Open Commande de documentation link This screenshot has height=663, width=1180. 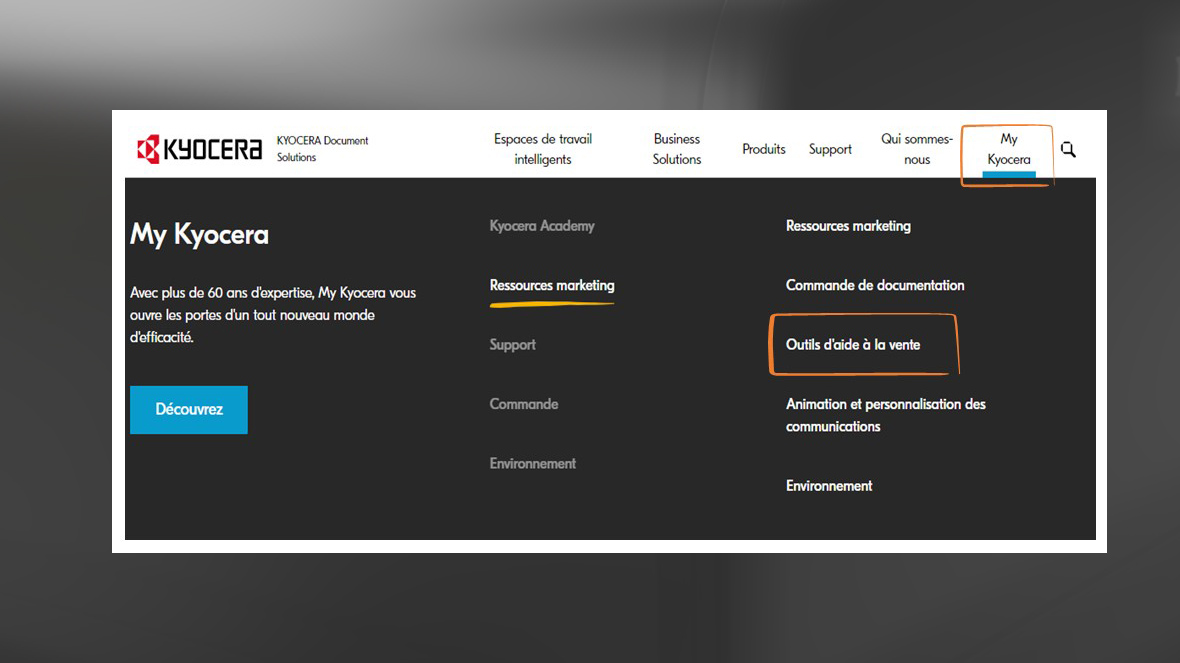[875, 286]
